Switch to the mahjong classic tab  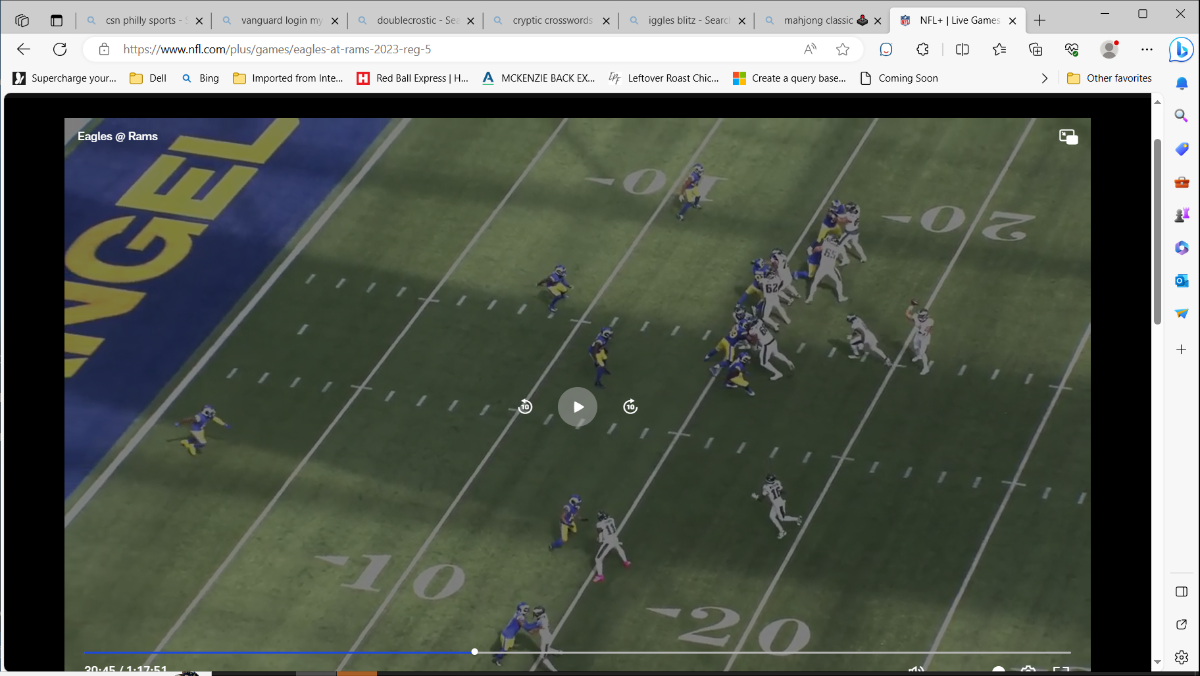click(x=817, y=20)
